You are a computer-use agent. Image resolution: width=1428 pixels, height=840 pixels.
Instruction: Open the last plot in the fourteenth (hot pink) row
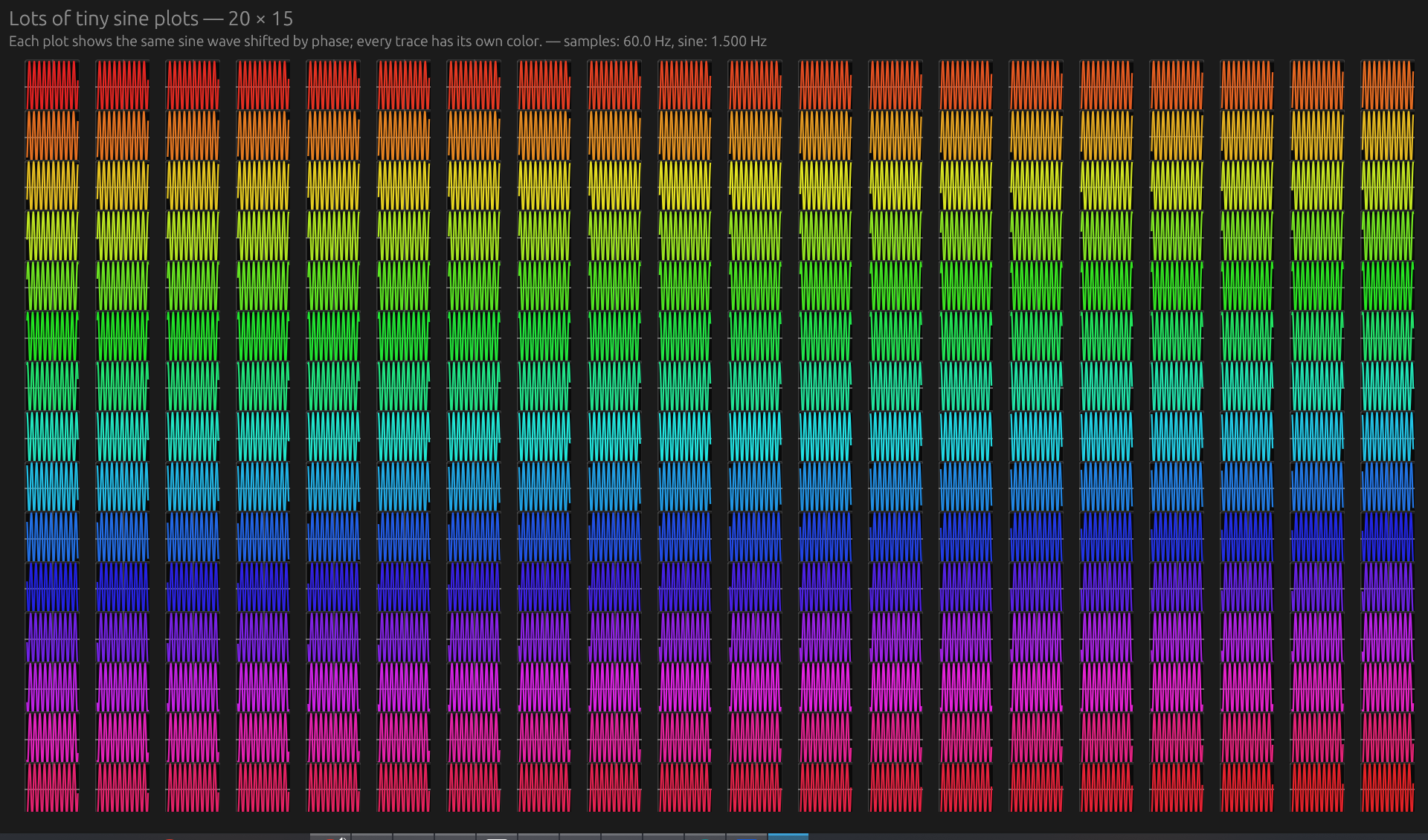point(1388,737)
